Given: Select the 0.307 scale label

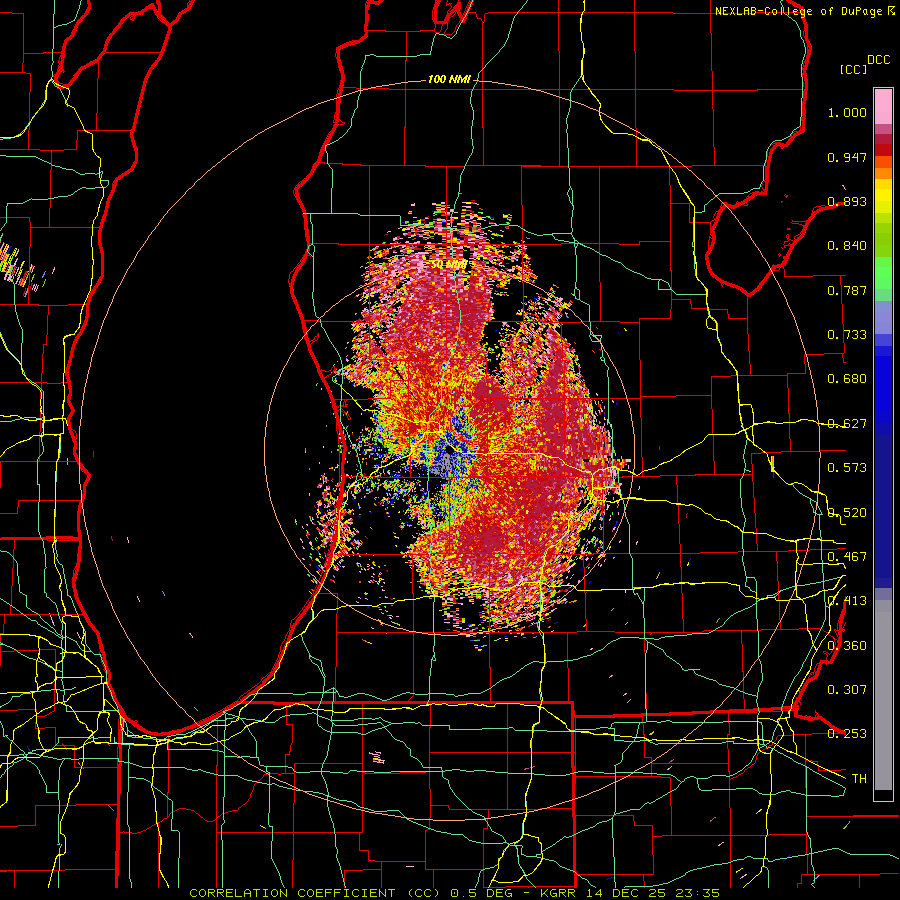Looking at the screenshot, I should coord(847,689).
